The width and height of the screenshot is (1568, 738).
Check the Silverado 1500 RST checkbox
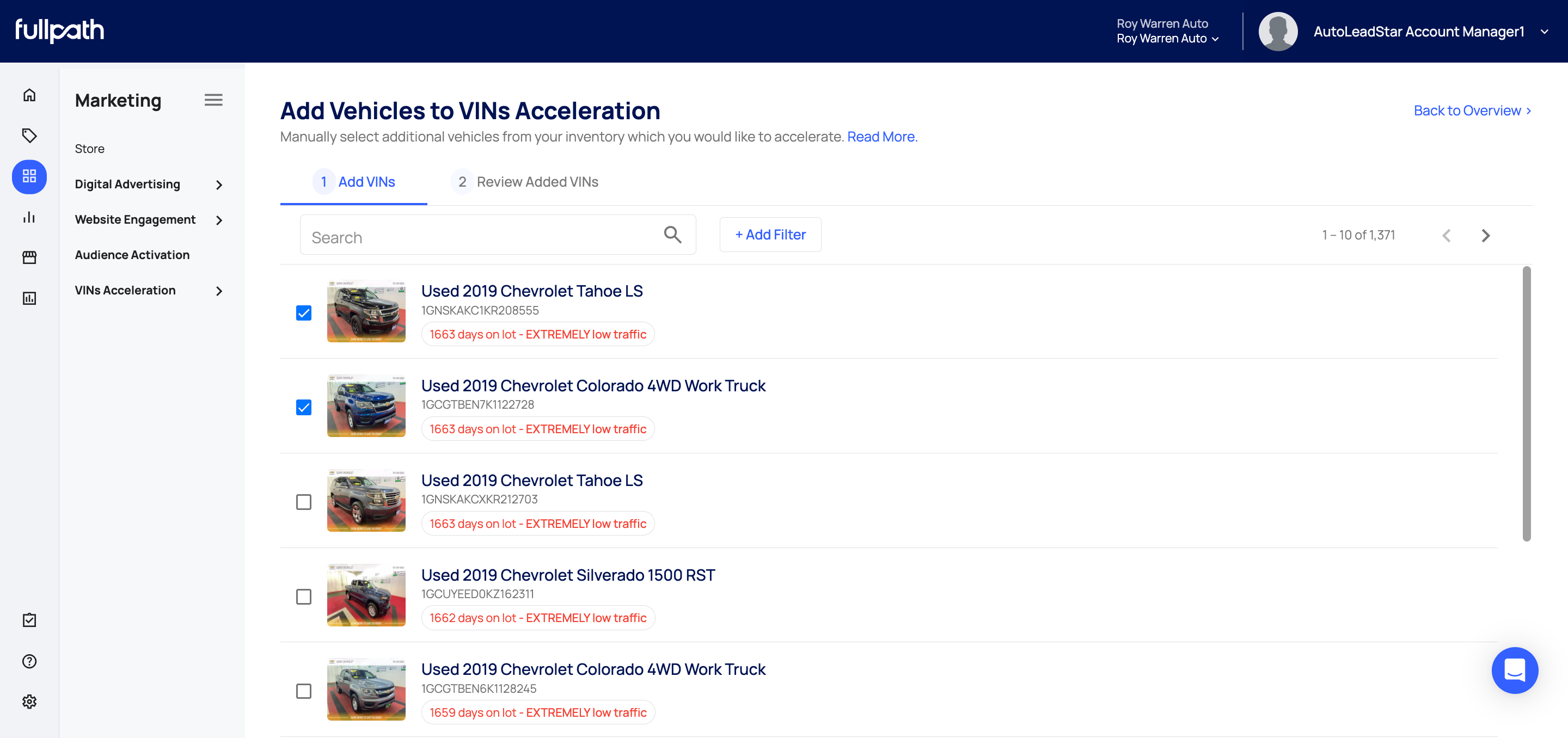pos(304,596)
